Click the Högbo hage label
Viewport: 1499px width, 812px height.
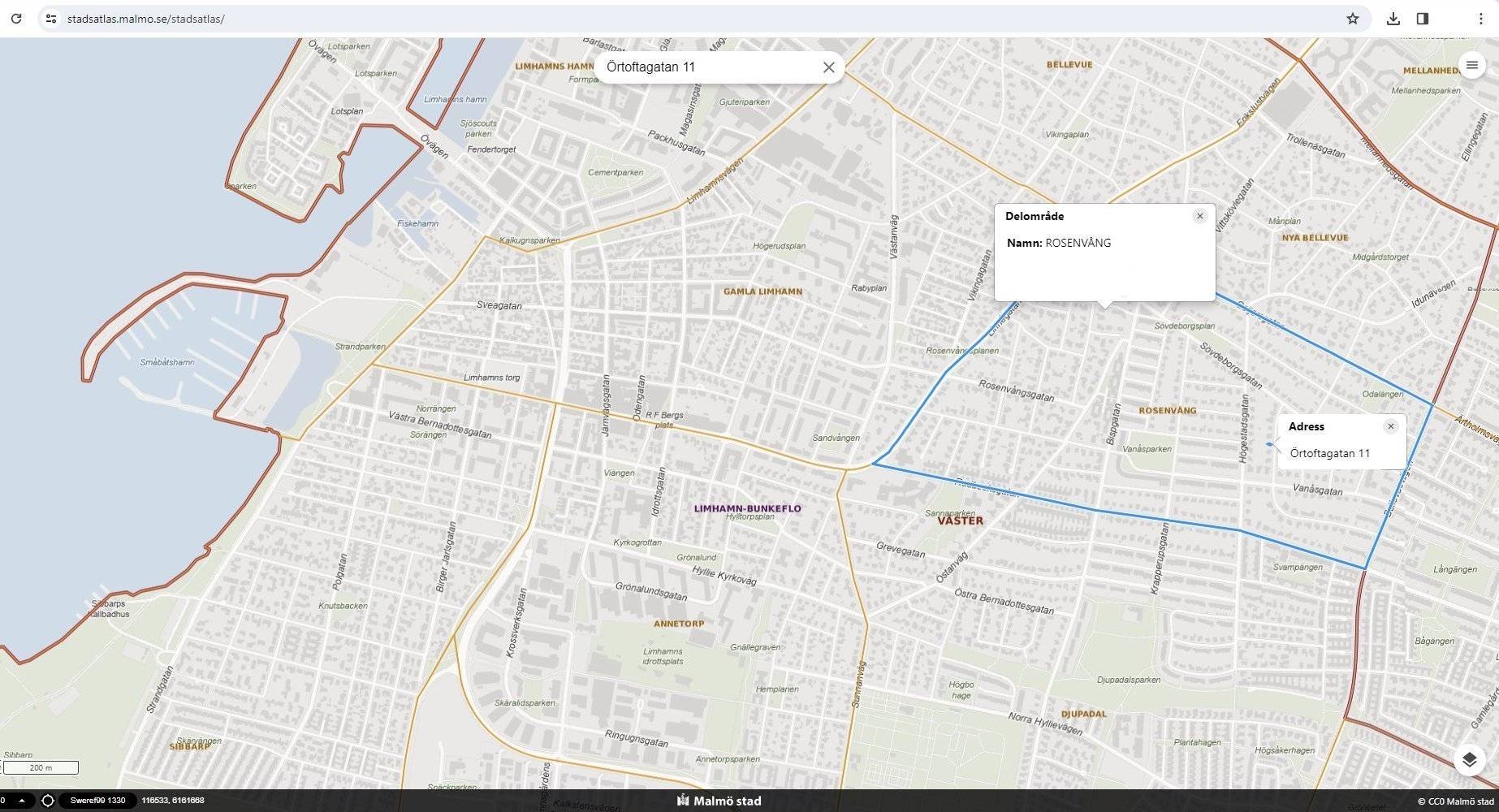coord(961,690)
